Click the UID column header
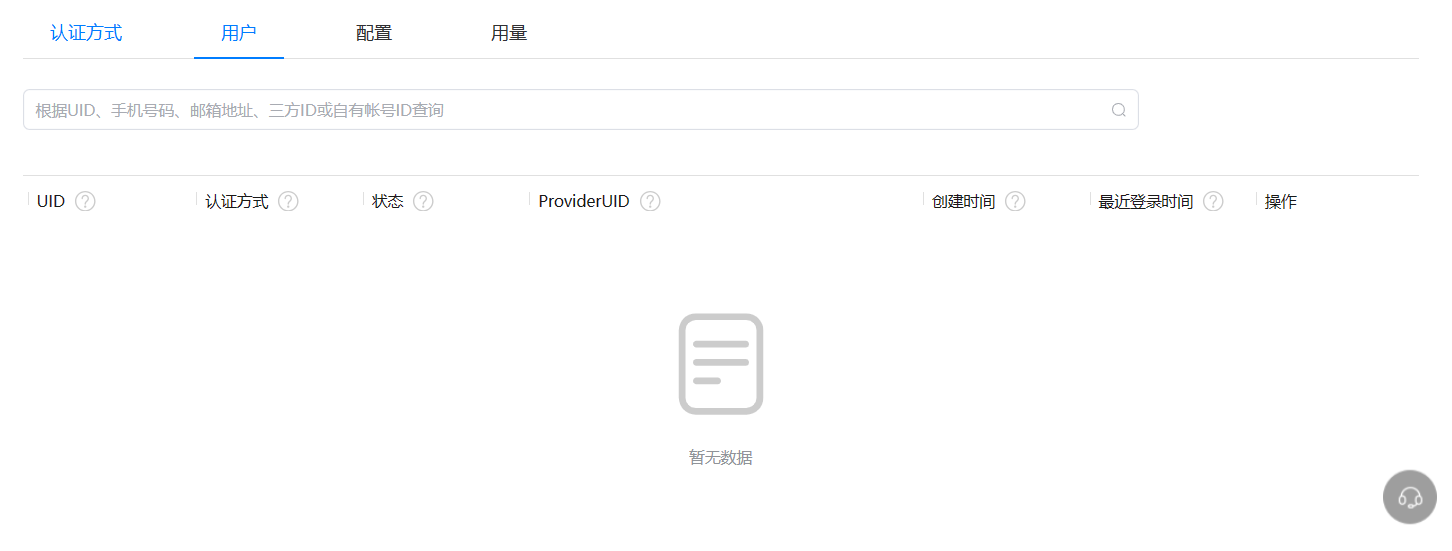 51,201
